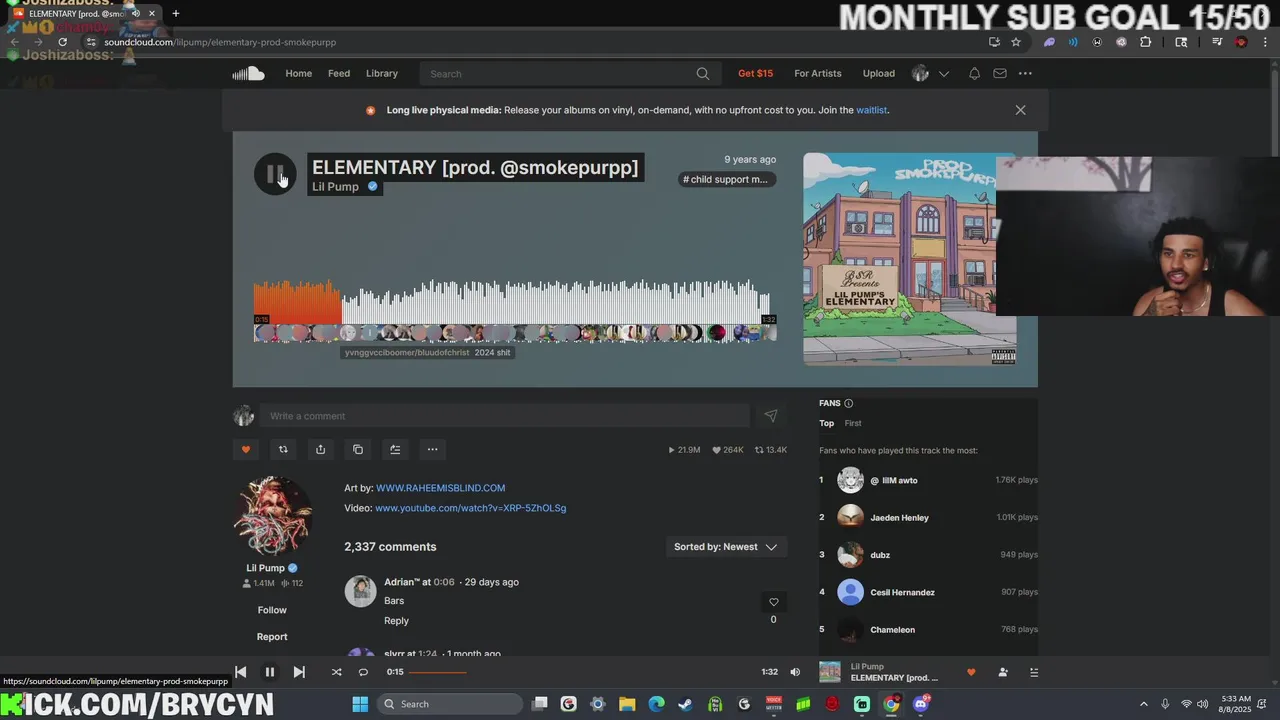
Task: Send the comment with the arrow icon
Action: point(771,416)
